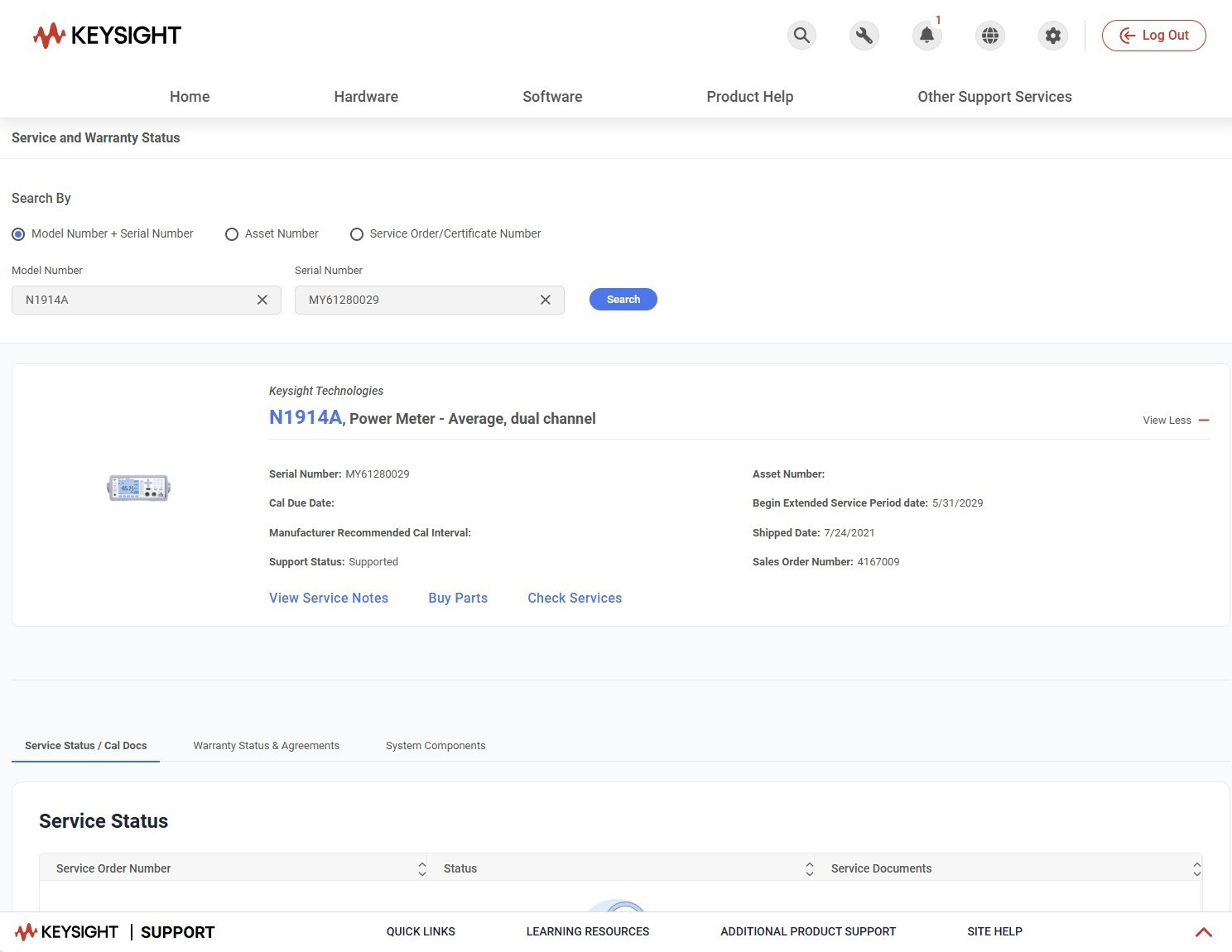Open the Other Support Services menu
This screenshot has height=952, width=1232.
[x=994, y=97]
